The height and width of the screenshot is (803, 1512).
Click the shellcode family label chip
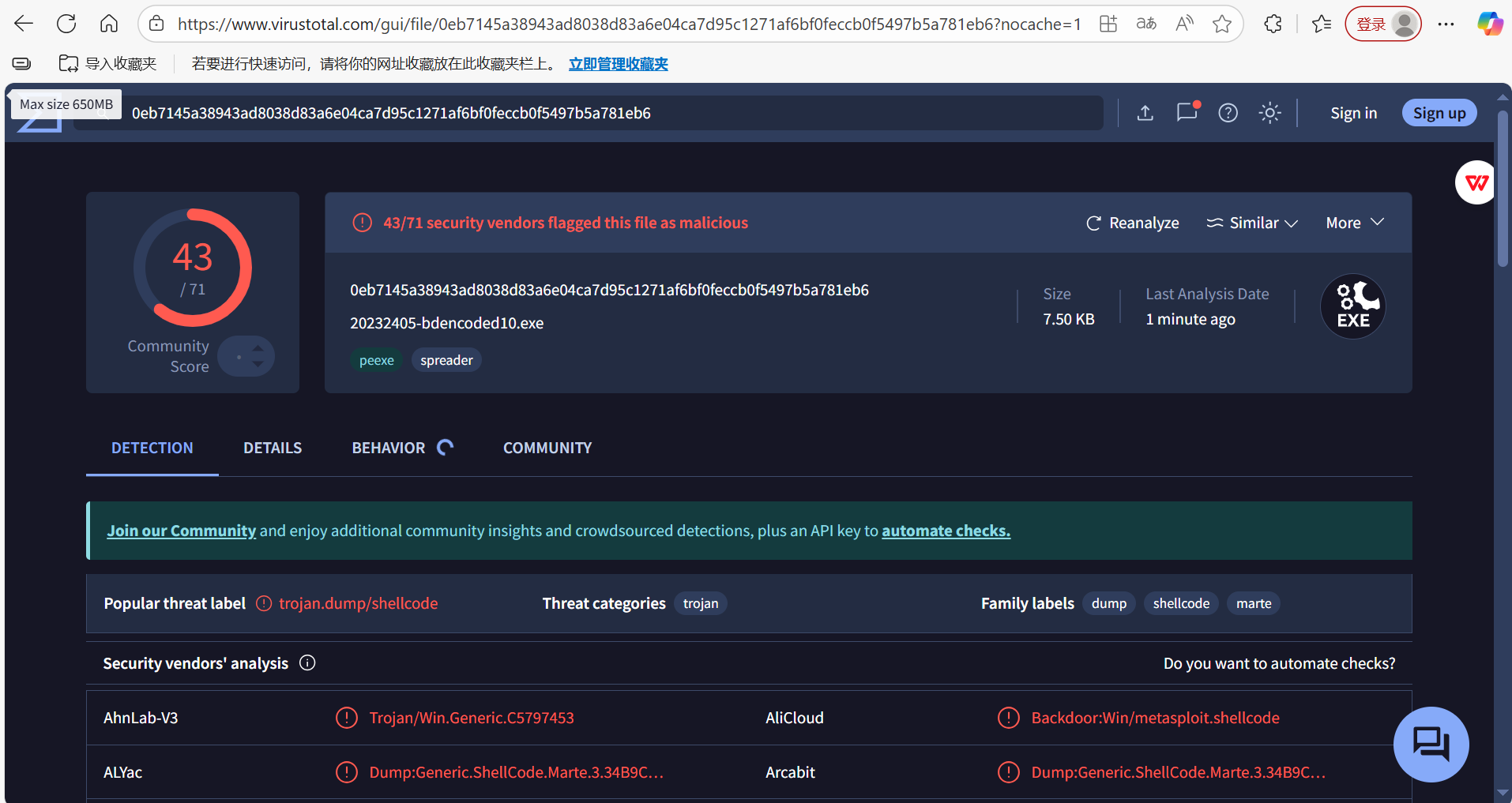(x=1181, y=603)
